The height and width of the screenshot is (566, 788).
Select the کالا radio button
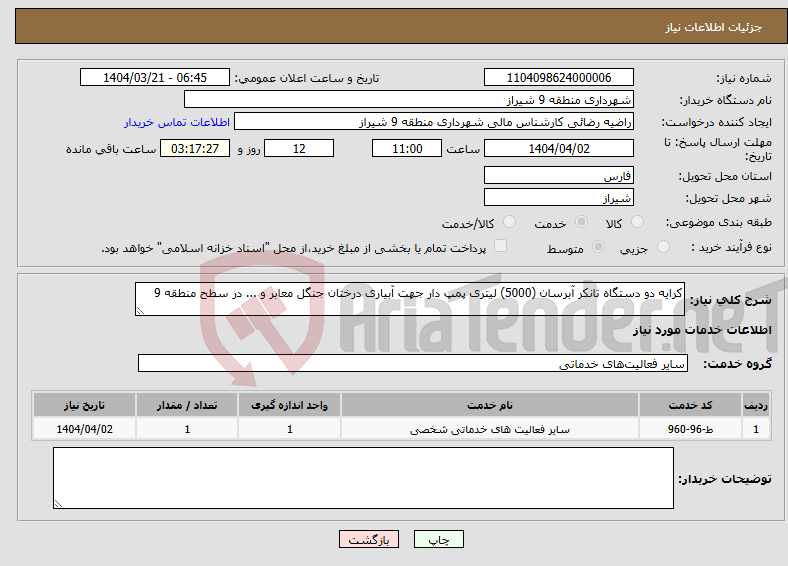coord(637,222)
